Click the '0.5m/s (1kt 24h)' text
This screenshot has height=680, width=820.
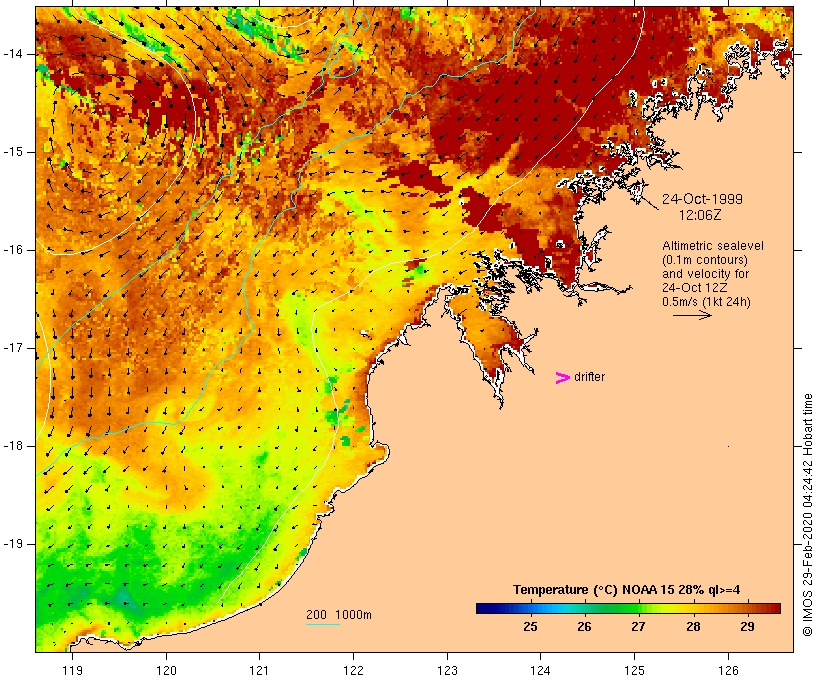707,302
